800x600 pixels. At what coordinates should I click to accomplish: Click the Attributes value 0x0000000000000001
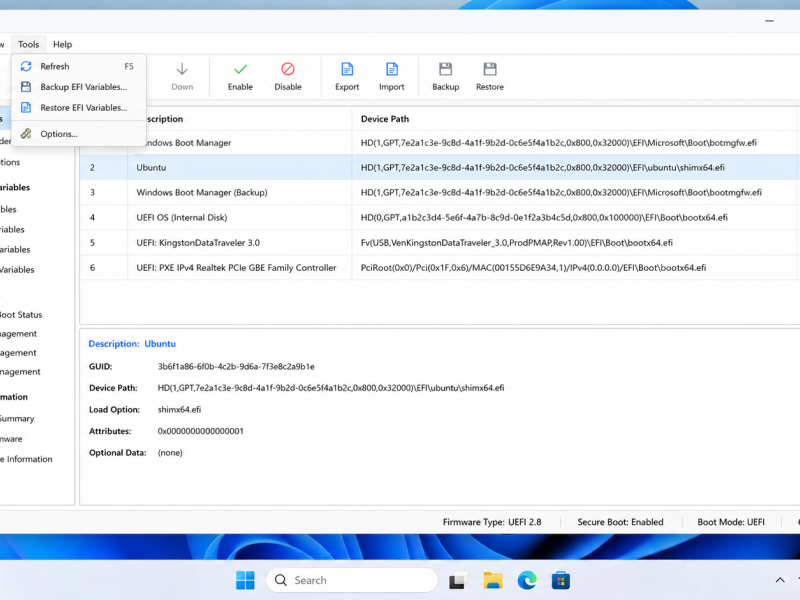pyautogui.click(x=201, y=431)
